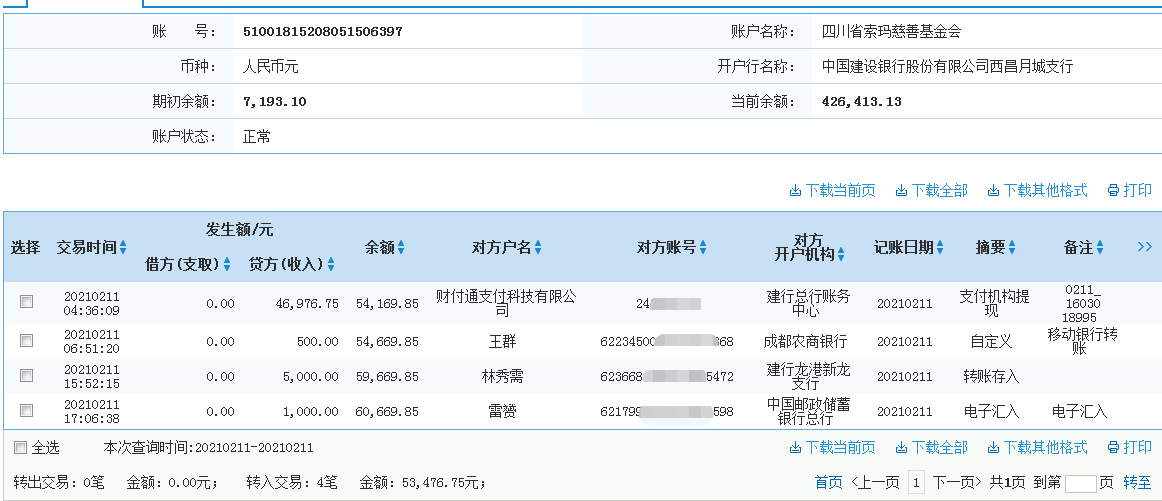Click the 下一页 next page link
This screenshot has width=1162, height=501.
pos(958,482)
